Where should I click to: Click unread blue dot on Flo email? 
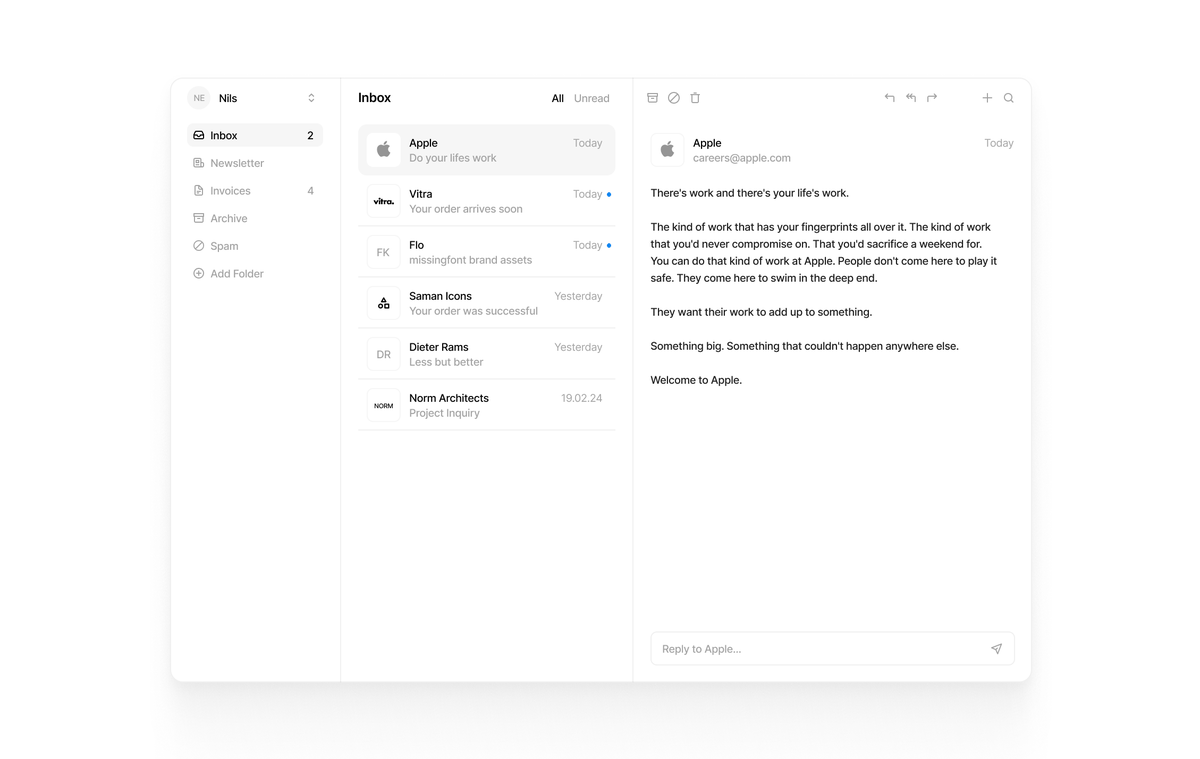pyautogui.click(x=609, y=245)
